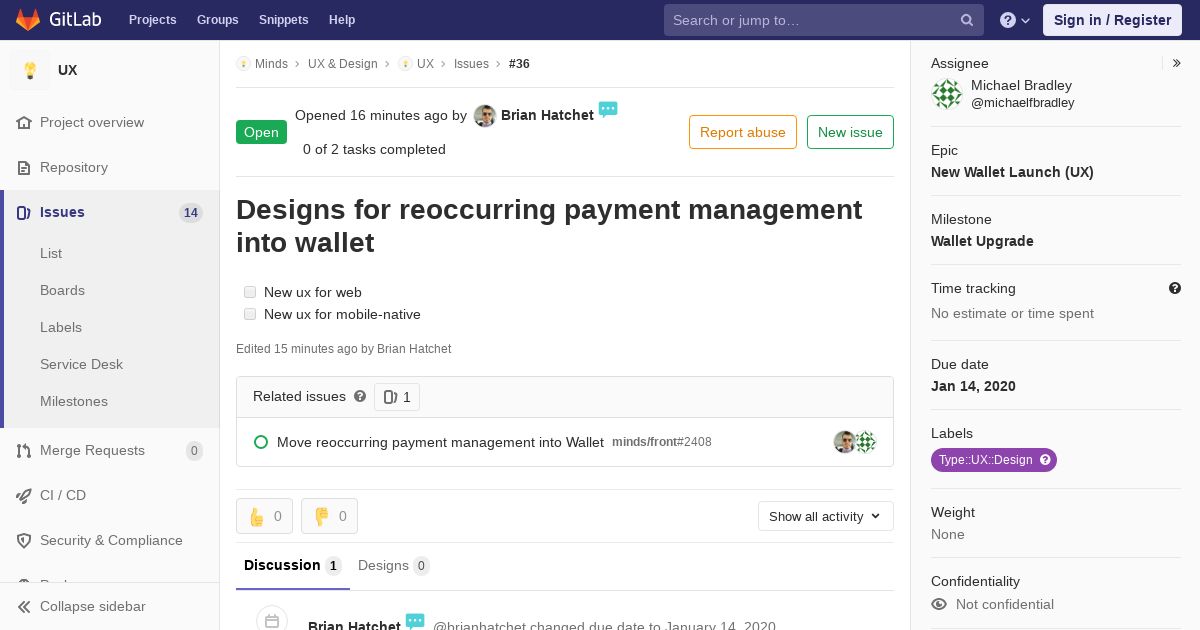The width and height of the screenshot is (1200, 630).
Task: Open the Issues List sidebar item
Action: click(x=51, y=253)
